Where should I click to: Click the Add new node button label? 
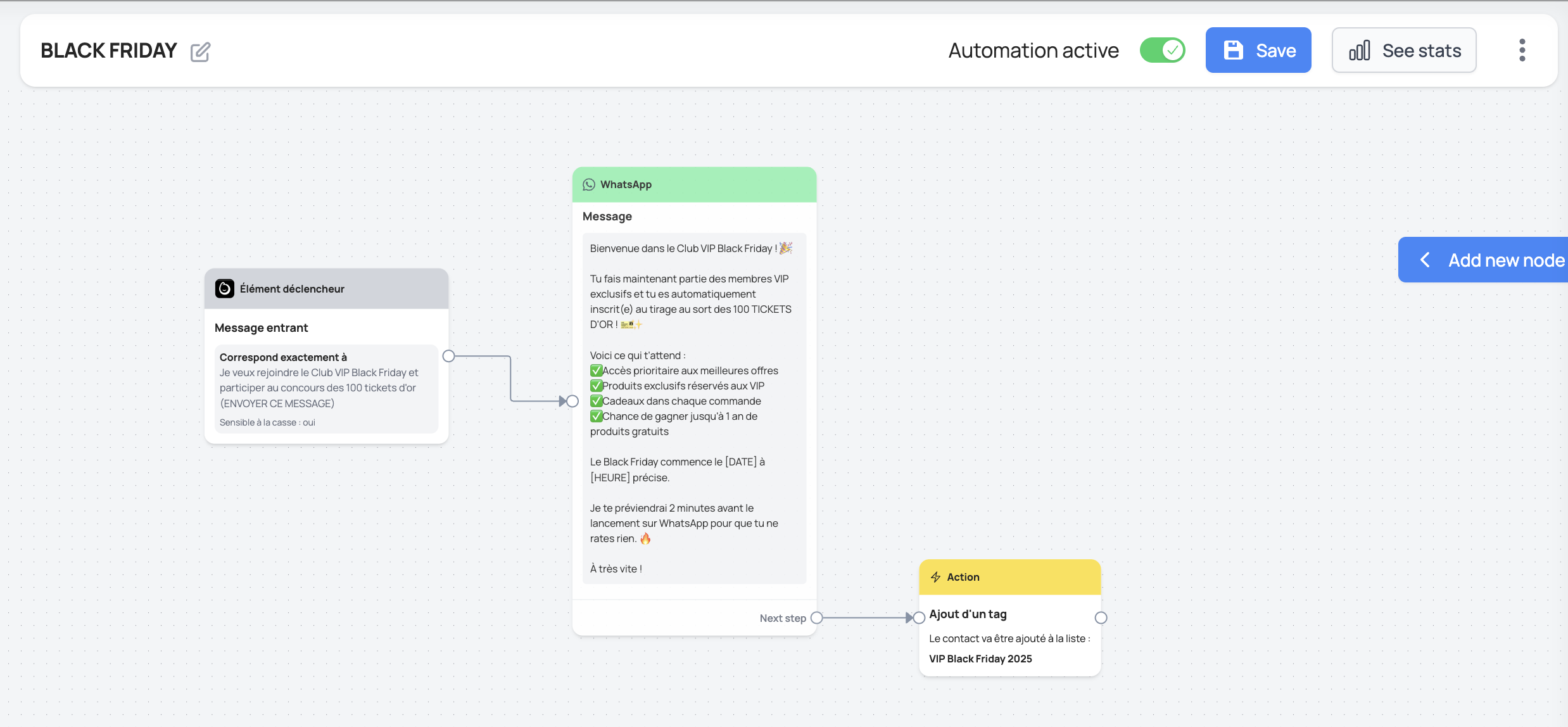coord(1506,260)
